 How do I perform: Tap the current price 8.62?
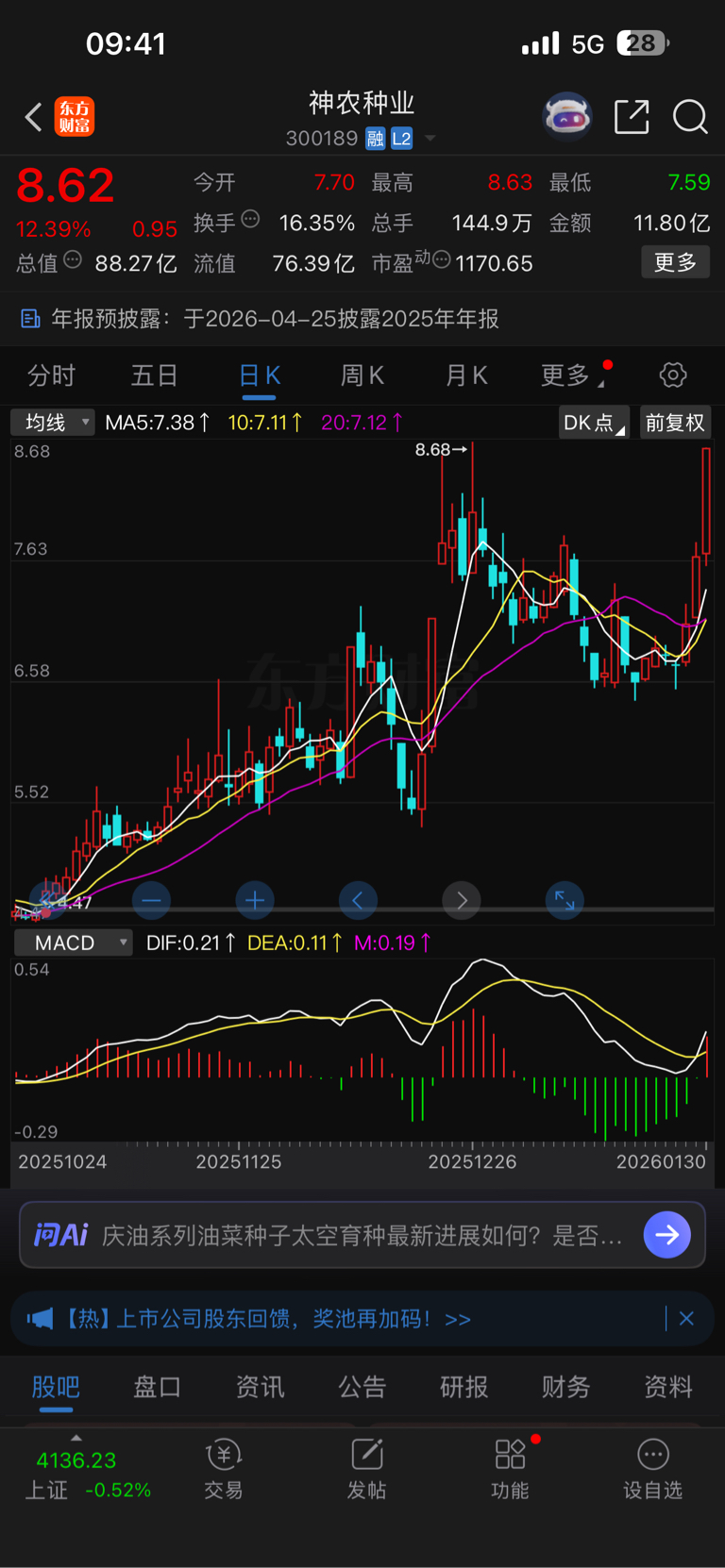pos(65,185)
